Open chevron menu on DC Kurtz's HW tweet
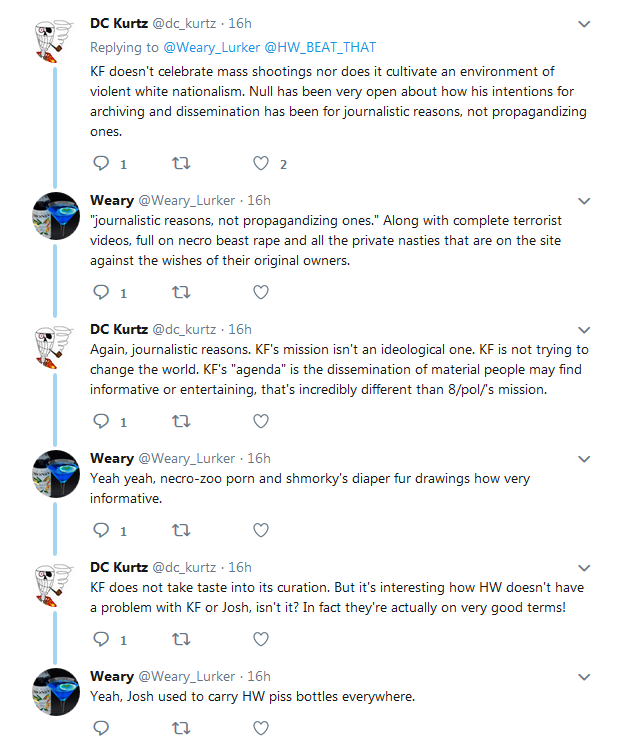625x739 pixels. coord(584,568)
